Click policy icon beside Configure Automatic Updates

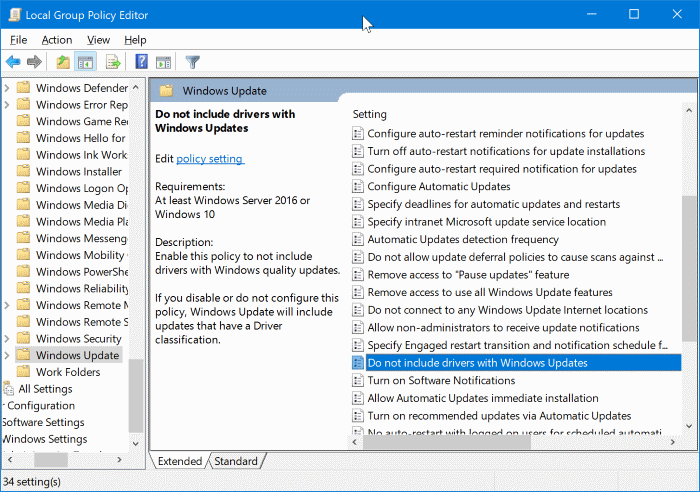358,186
